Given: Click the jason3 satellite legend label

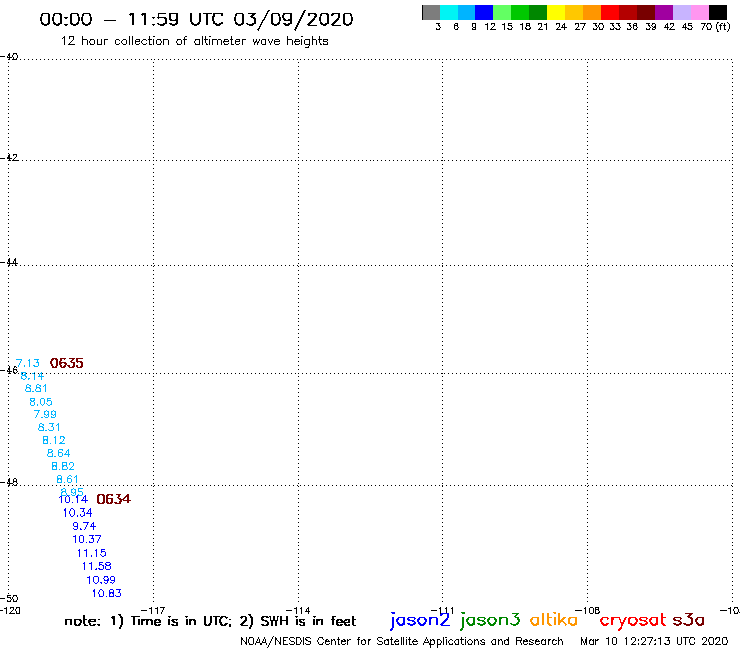Looking at the screenshot, I should 490,620.
